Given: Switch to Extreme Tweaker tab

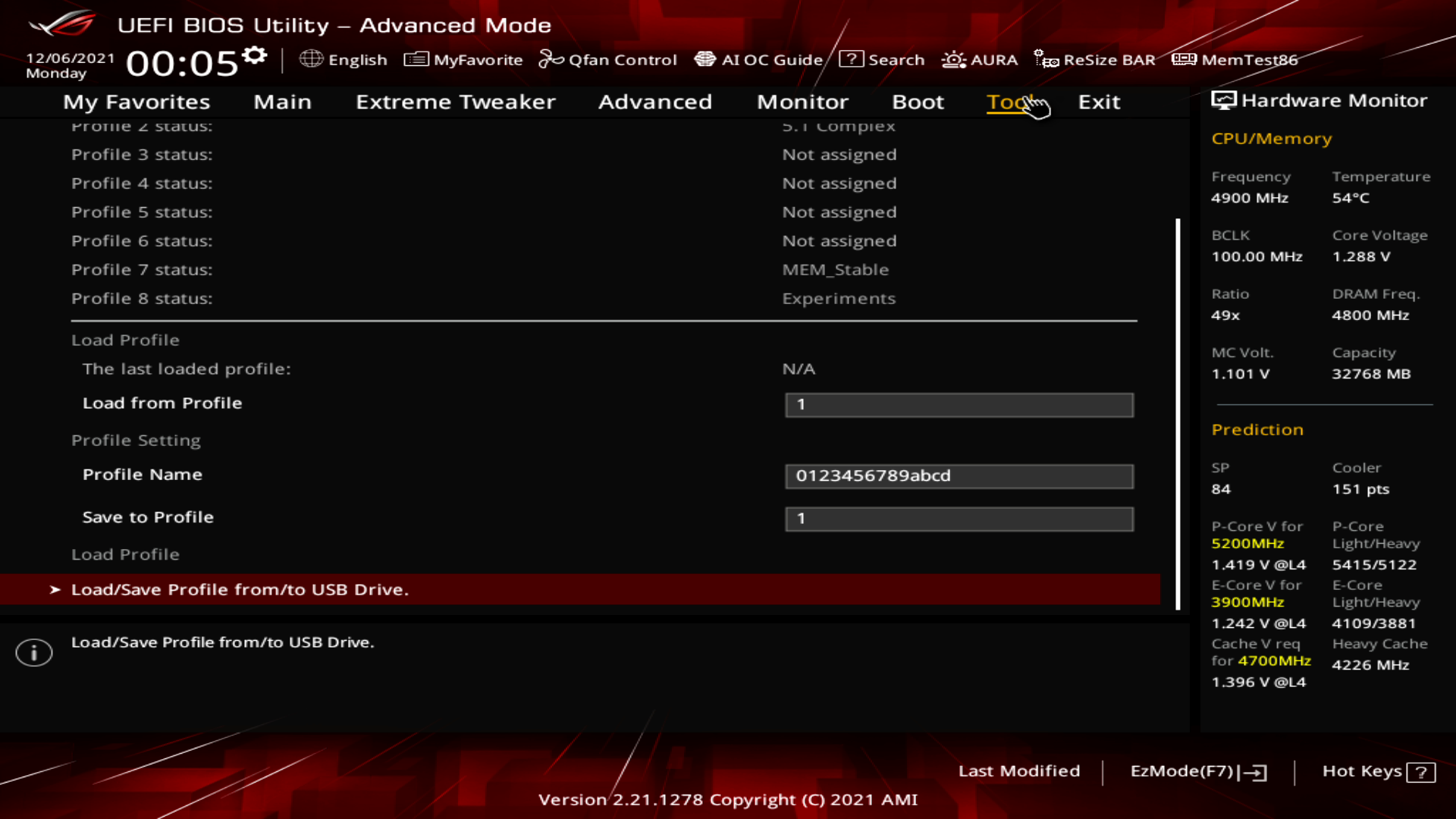Looking at the screenshot, I should (455, 102).
